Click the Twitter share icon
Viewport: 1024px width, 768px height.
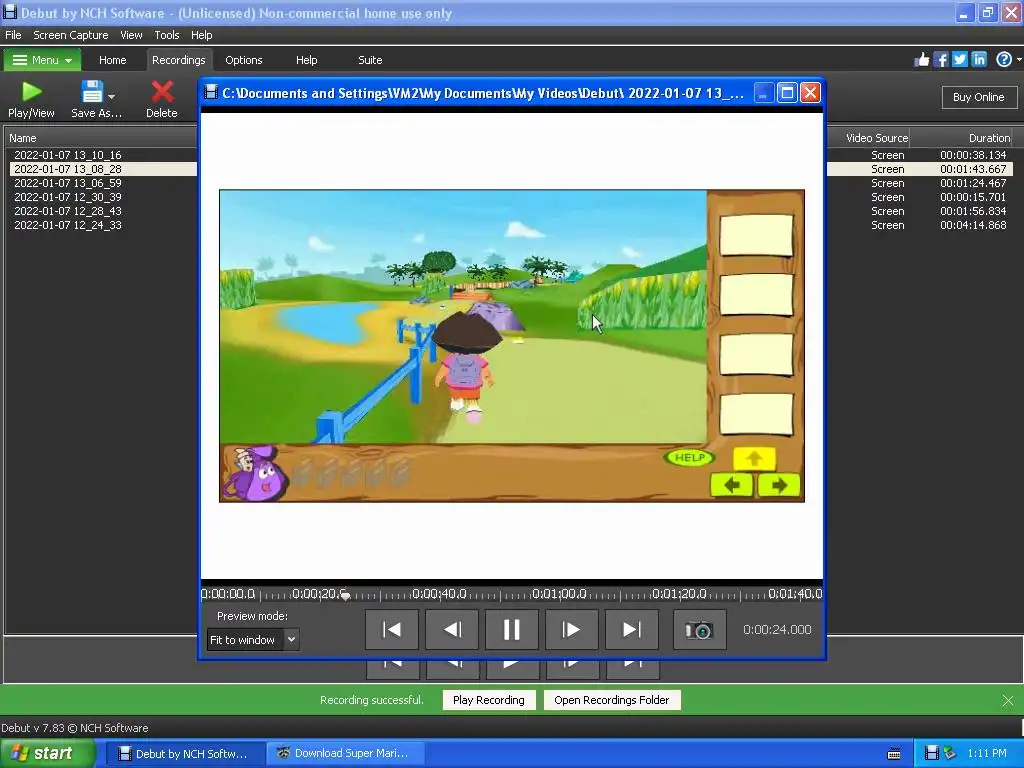click(960, 60)
